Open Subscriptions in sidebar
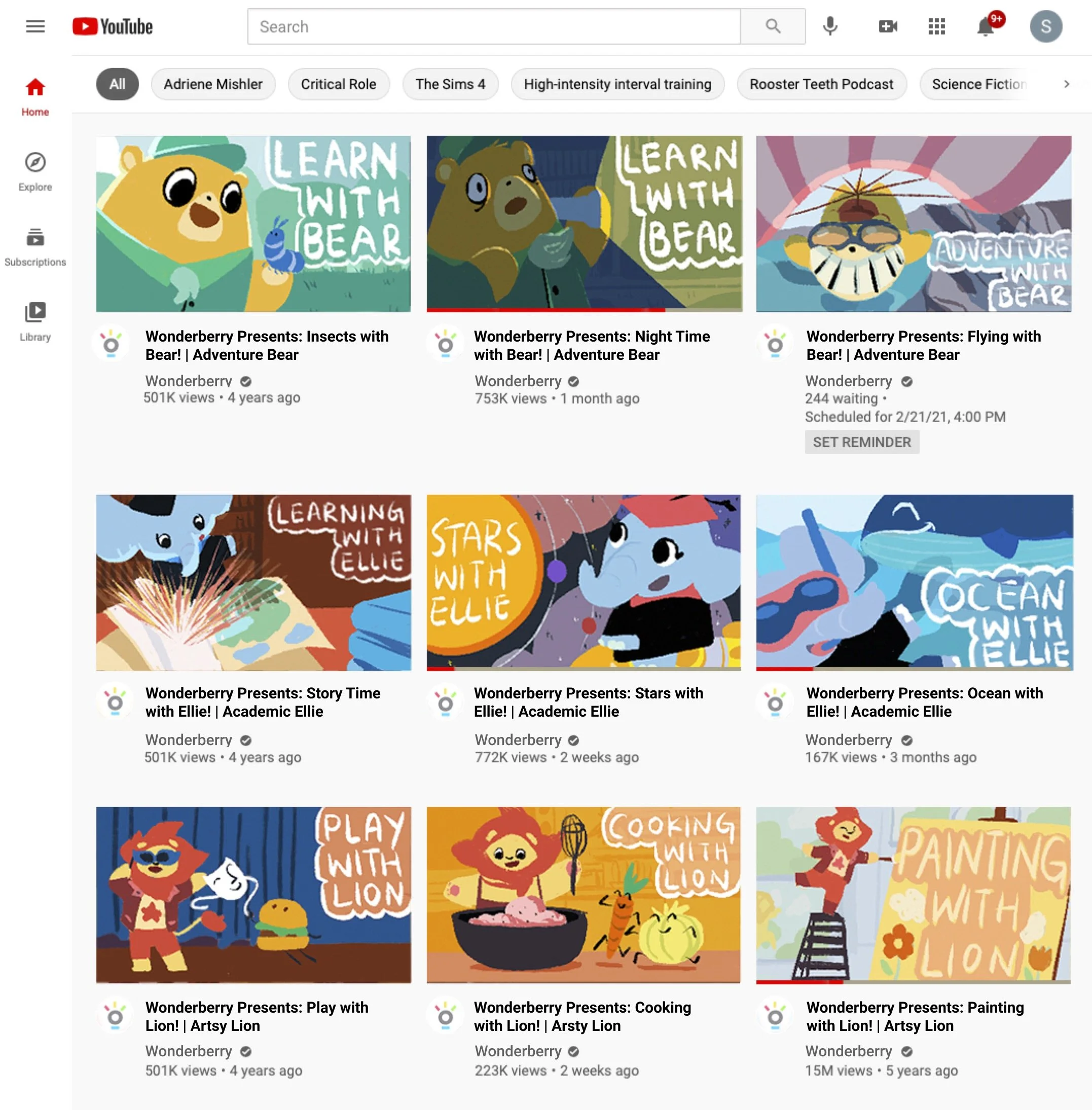The height and width of the screenshot is (1110, 1092). coord(35,246)
